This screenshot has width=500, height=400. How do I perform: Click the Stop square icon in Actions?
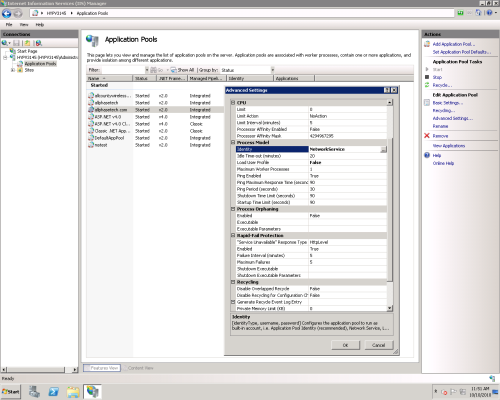[427, 77]
